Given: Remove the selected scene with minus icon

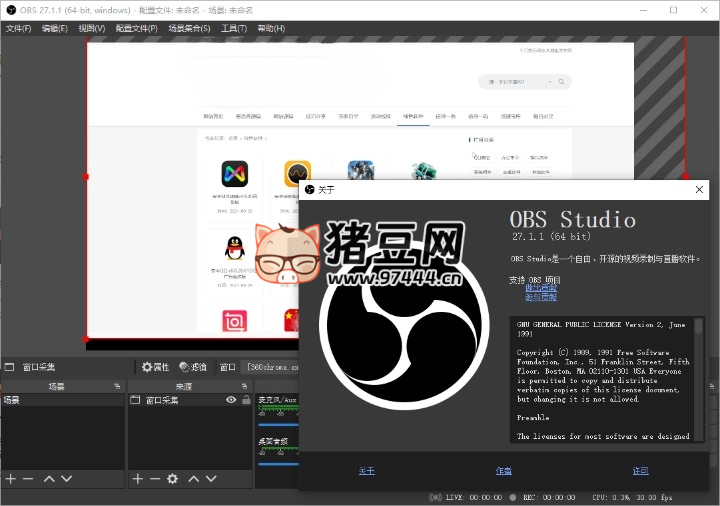Looking at the screenshot, I should tap(28, 479).
